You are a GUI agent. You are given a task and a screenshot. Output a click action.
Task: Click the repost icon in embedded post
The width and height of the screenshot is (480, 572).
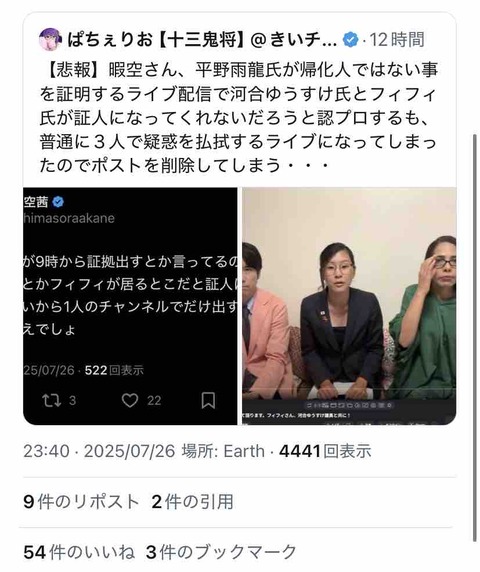(51, 400)
